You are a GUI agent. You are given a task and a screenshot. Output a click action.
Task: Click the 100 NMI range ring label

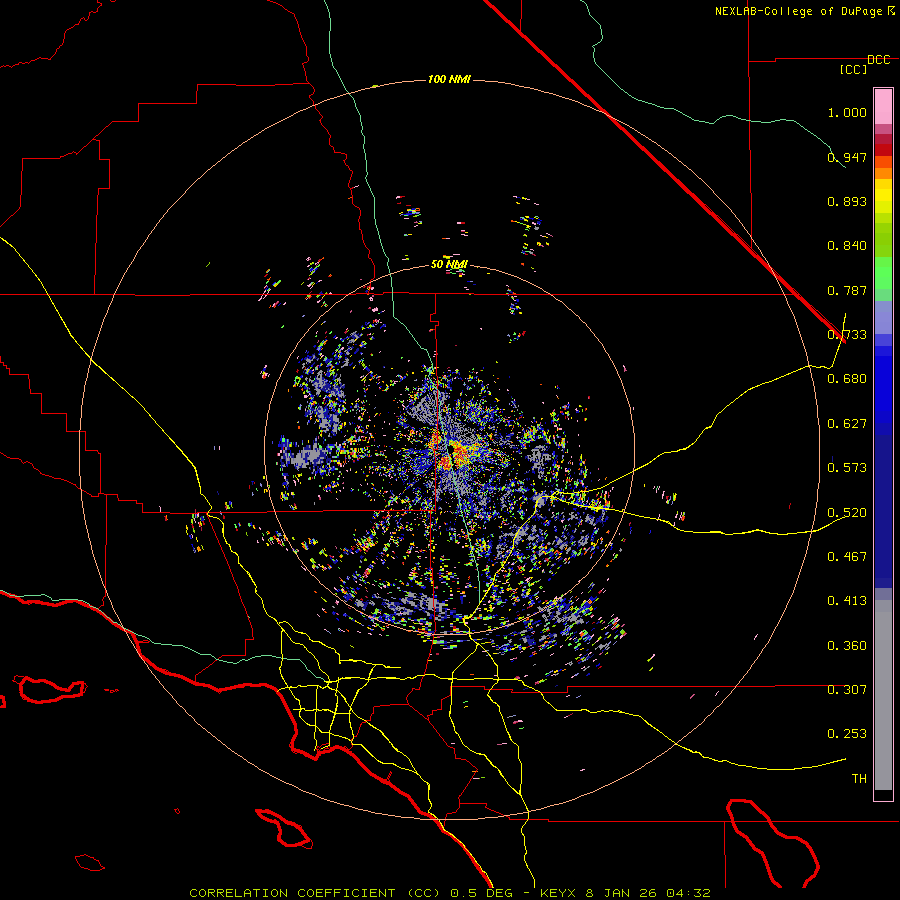[449, 79]
